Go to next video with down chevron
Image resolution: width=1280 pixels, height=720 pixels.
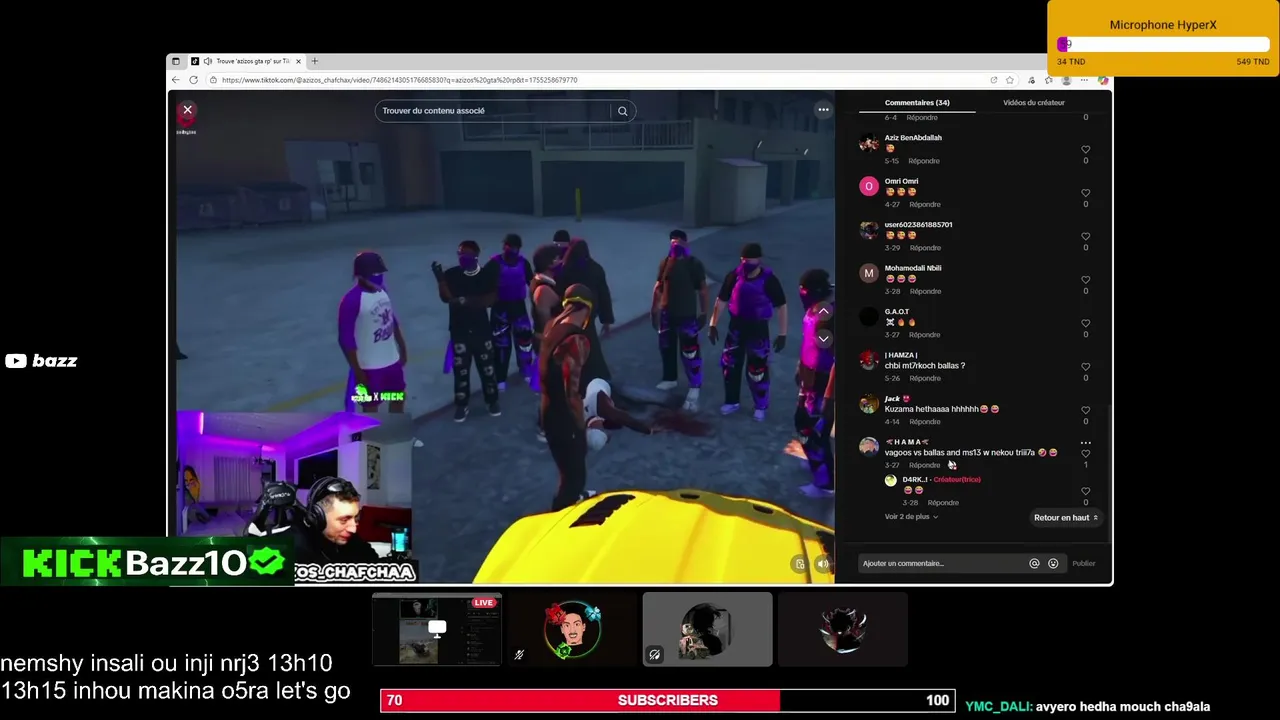point(823,339)
